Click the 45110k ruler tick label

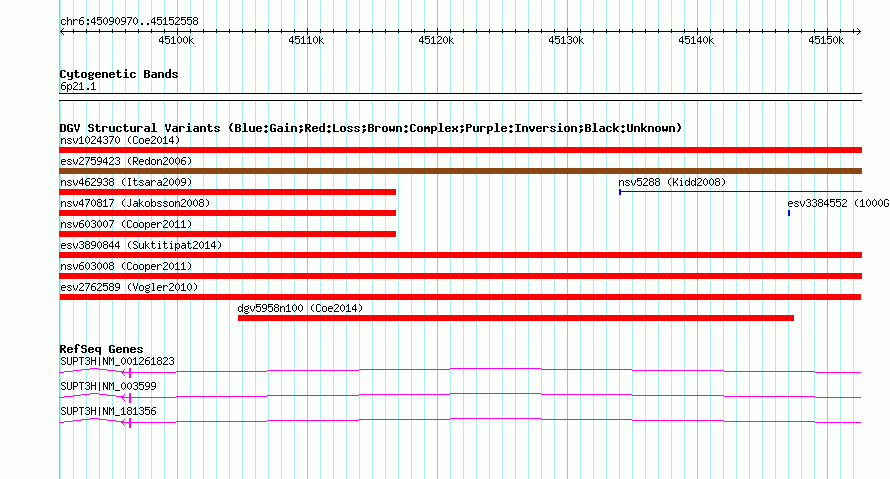point(306,40)
